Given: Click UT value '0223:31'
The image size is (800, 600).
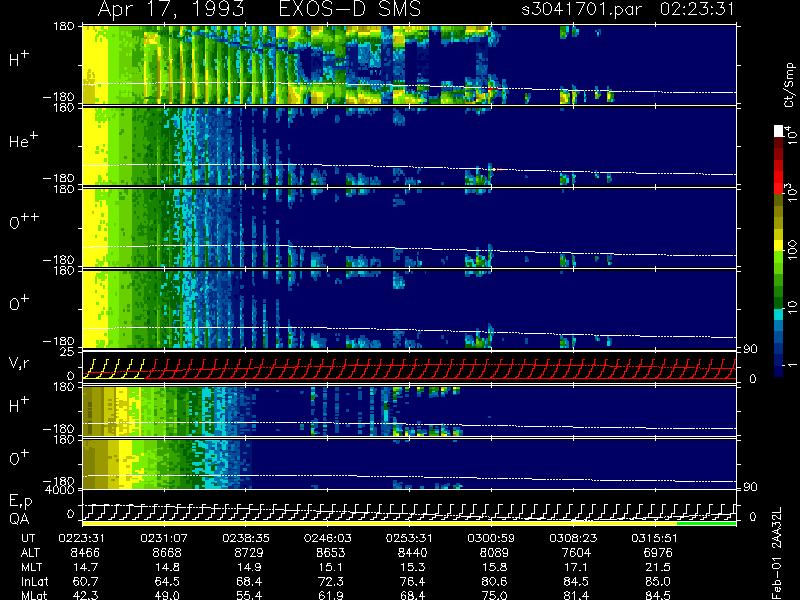Looking at the screenshot, I should (x=82, y=538).
